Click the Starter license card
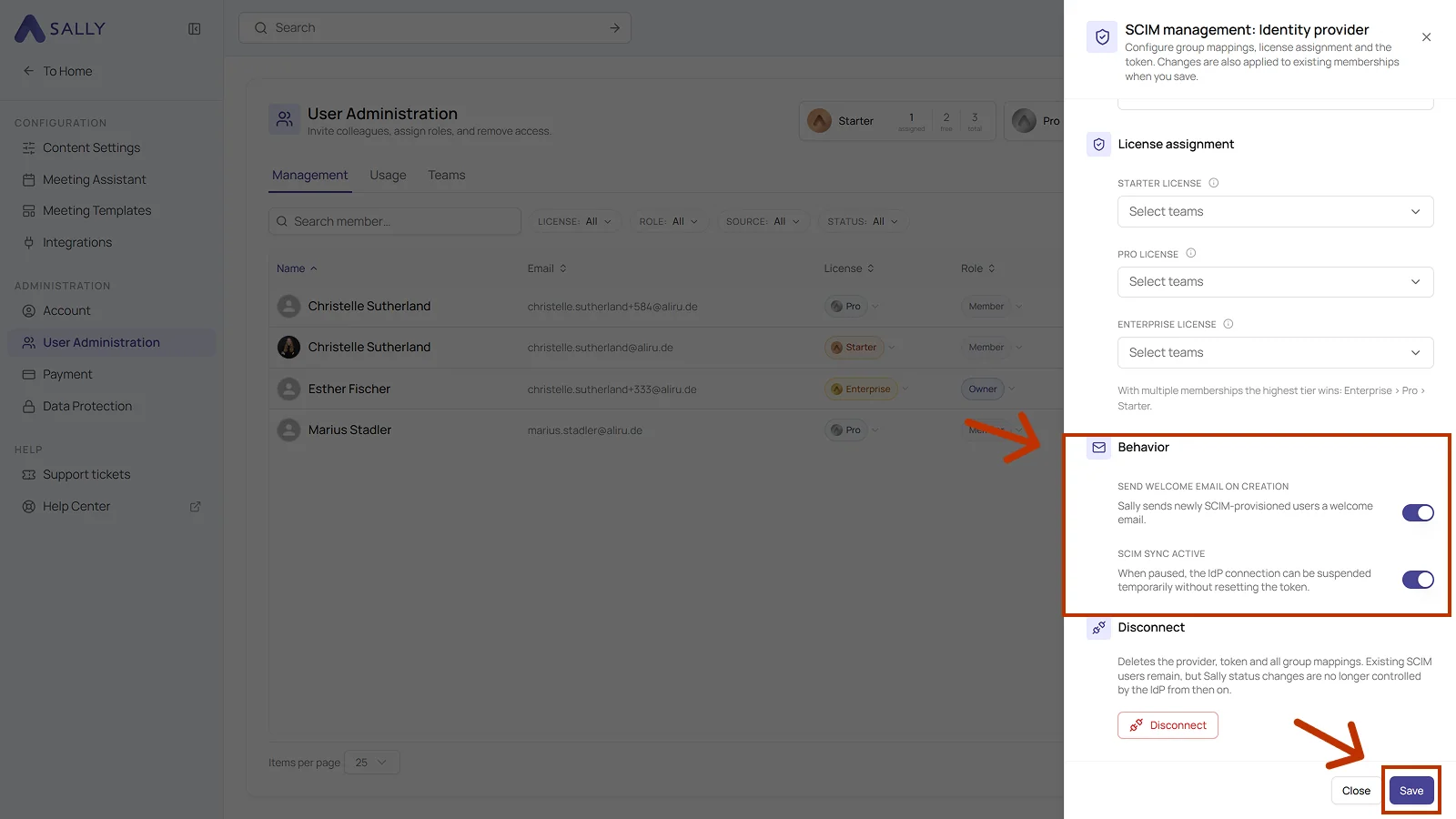This screenshot has height=819, width=1456. (897, 121)
